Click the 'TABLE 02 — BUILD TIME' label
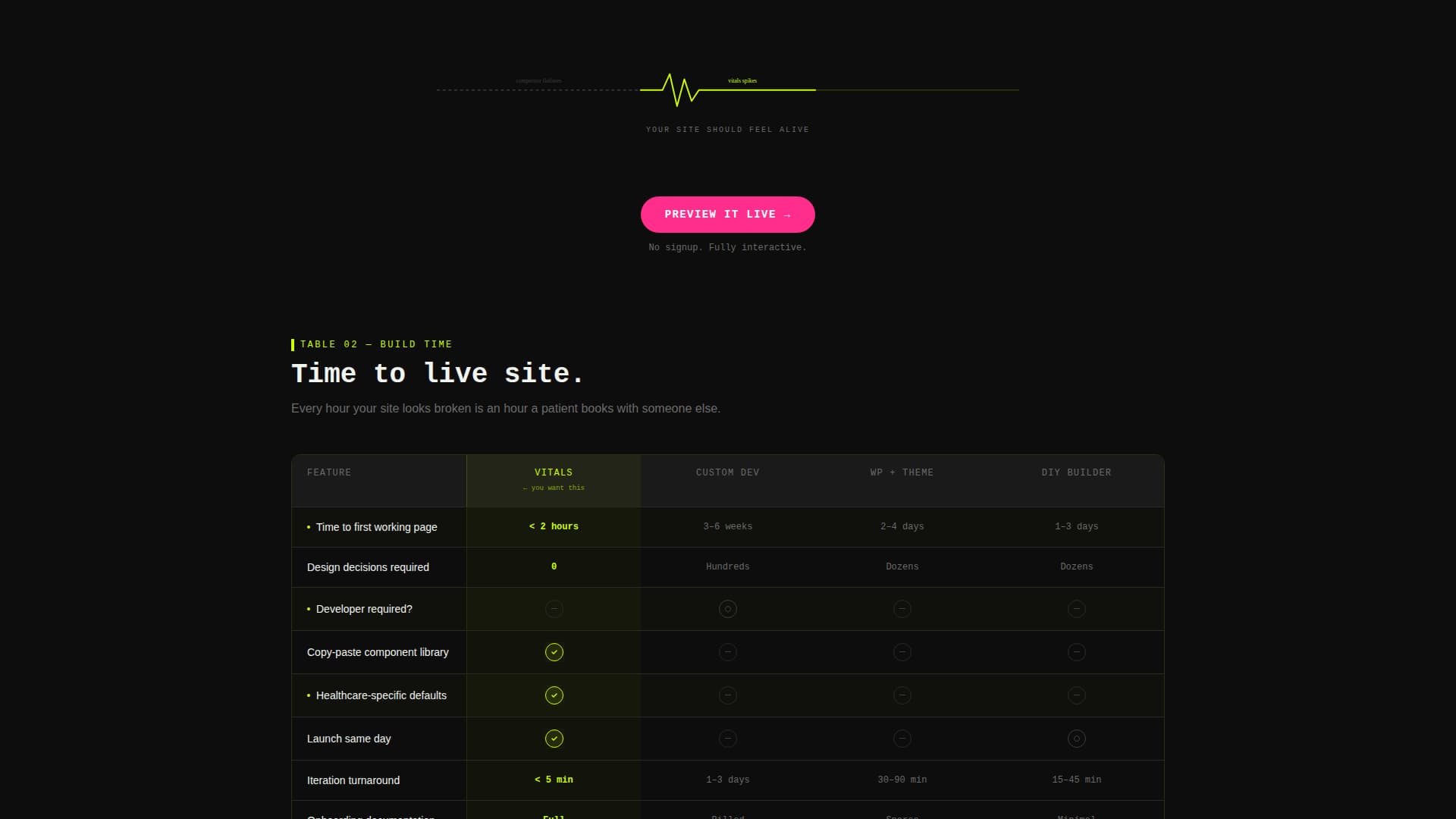 click(x=376, y=344)
